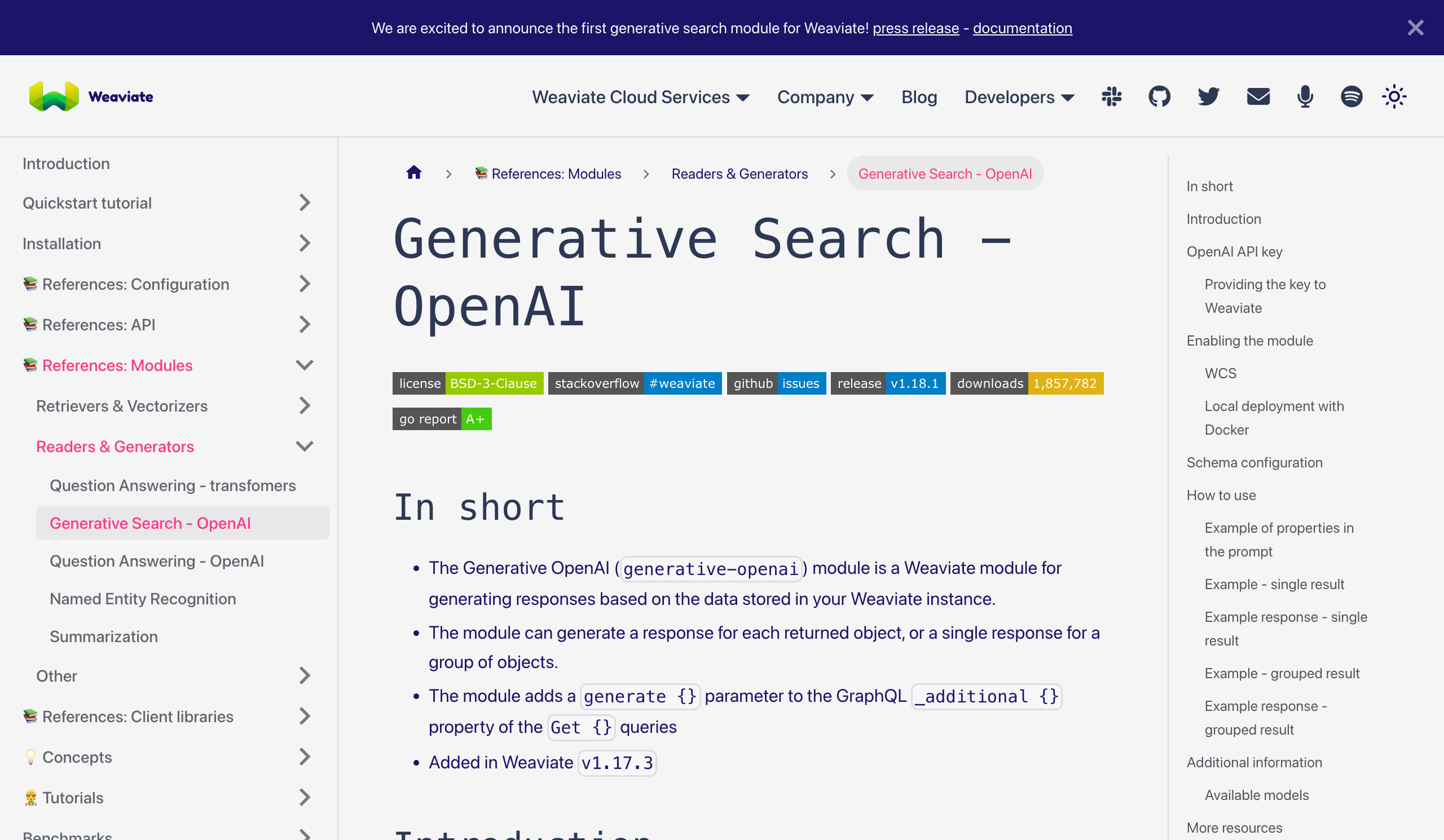Expand References: Client libraries chevron
The width and height of the screenshot is (1444, 840).
point(305,717)
